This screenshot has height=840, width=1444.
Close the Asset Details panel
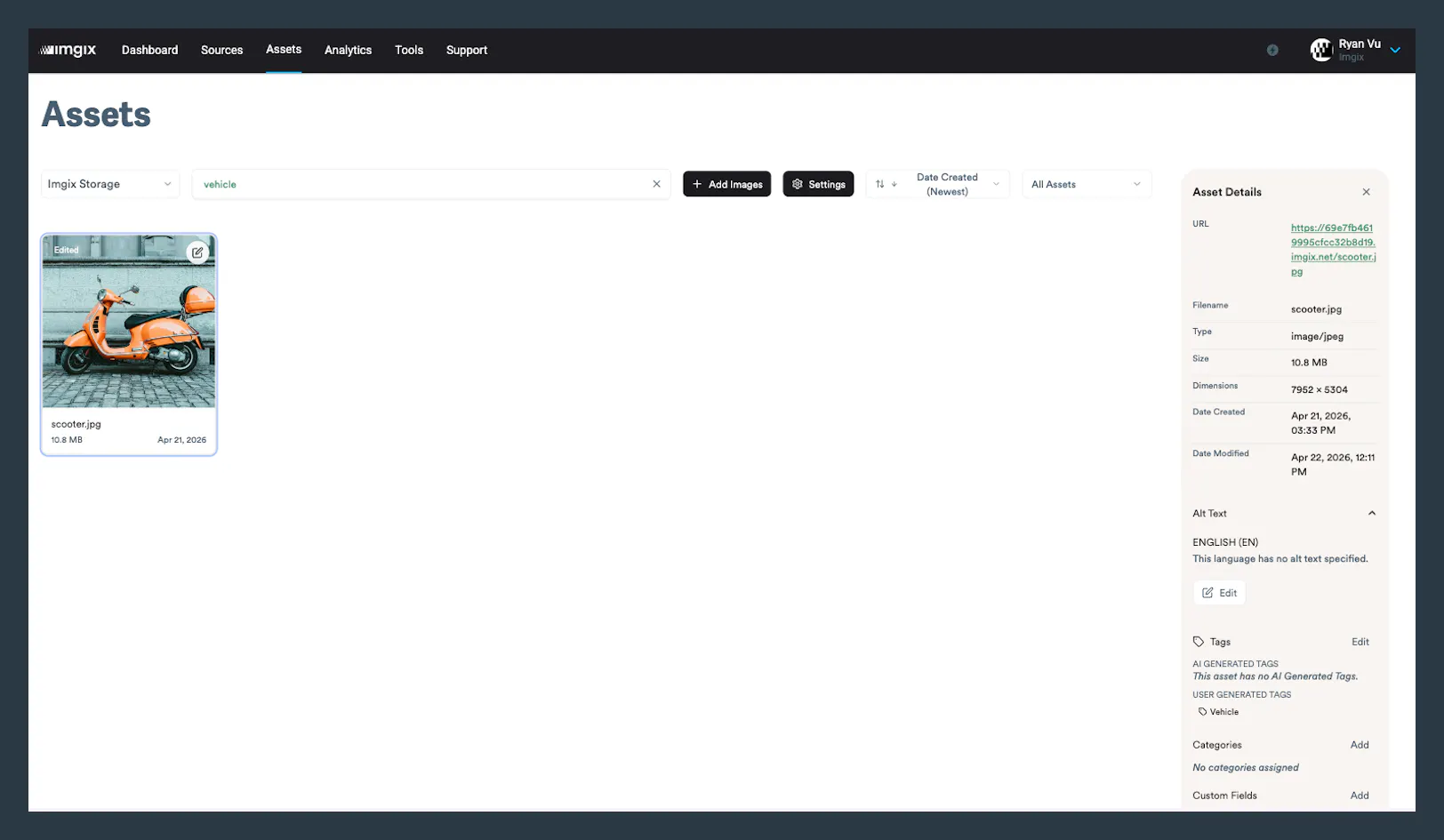pos(1366,191)
